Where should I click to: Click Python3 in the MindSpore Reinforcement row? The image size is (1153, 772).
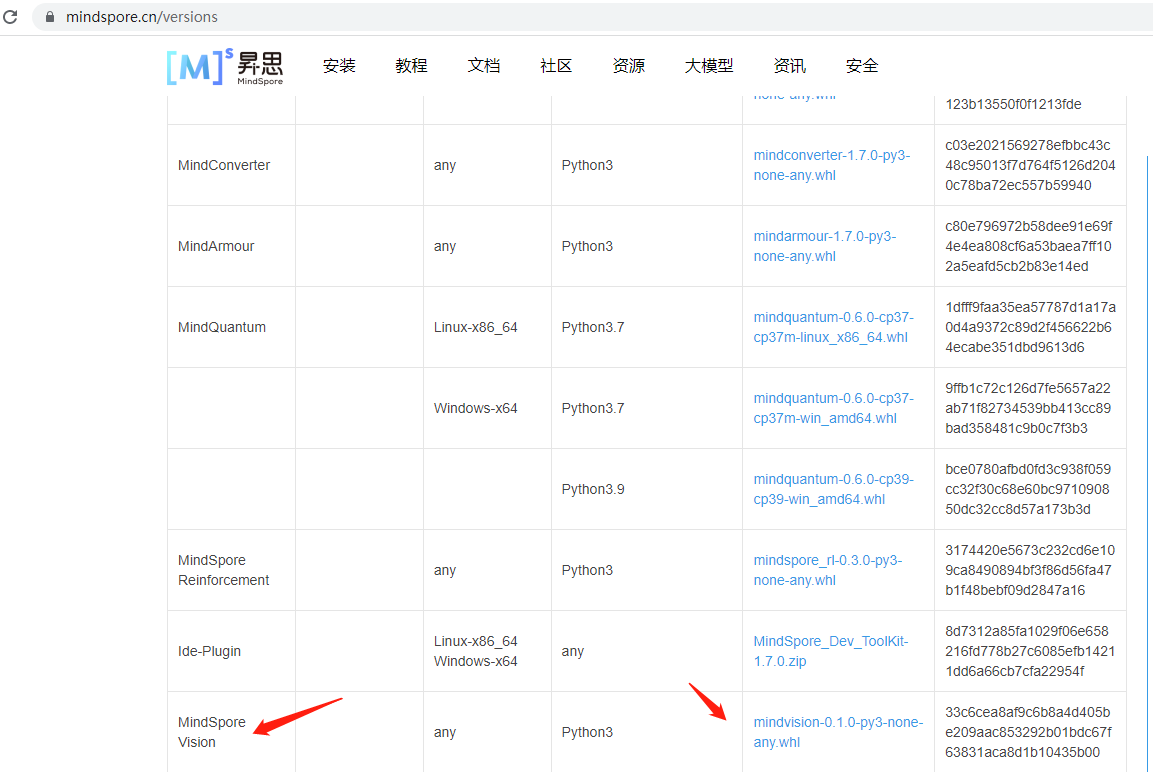coord(587,570)
